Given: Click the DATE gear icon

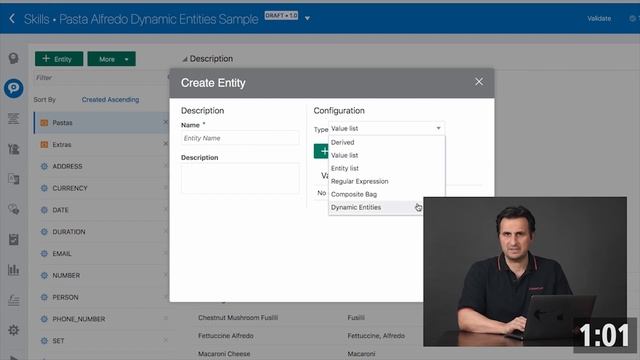Looking at the screenshot, I should (44, 210).
